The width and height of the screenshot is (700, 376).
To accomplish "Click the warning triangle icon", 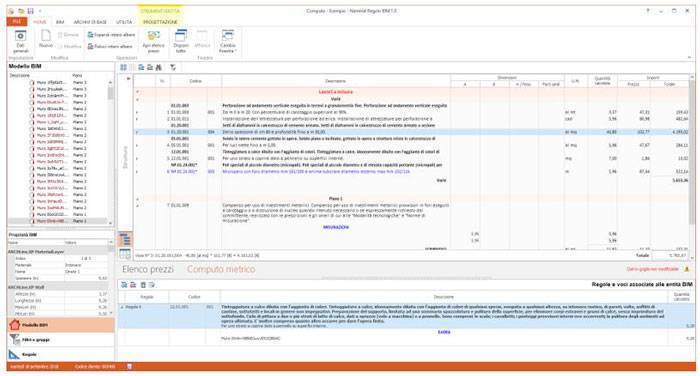I will (x=687, y=269).
